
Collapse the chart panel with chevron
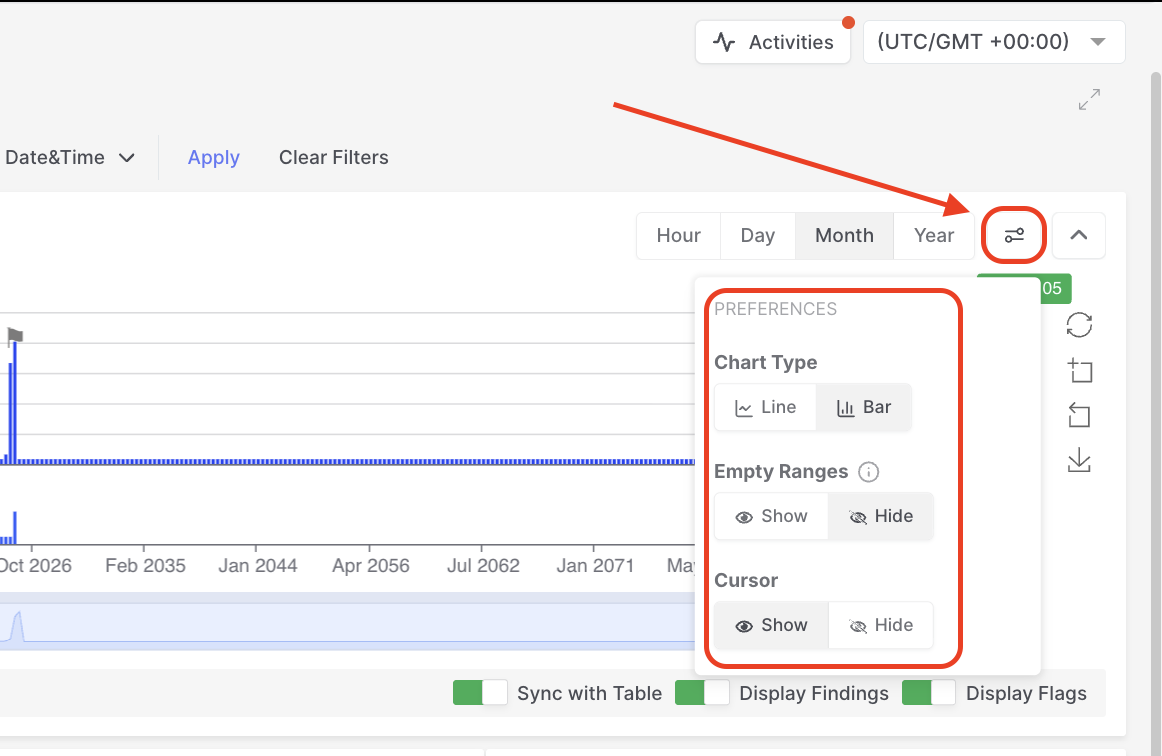coord(1079,236)
